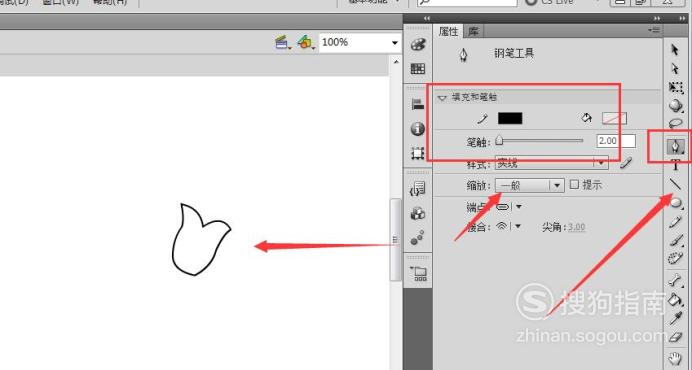Screen dimensions: 692x370
Task: Open the Motion Presets panel icon
Action: tap(417, 237)
